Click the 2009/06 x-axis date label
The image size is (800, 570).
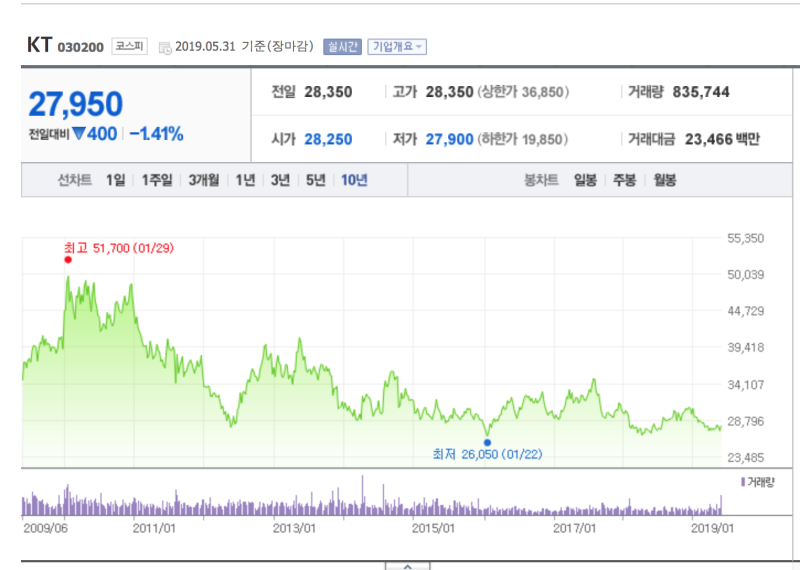[x=45, y=528]
